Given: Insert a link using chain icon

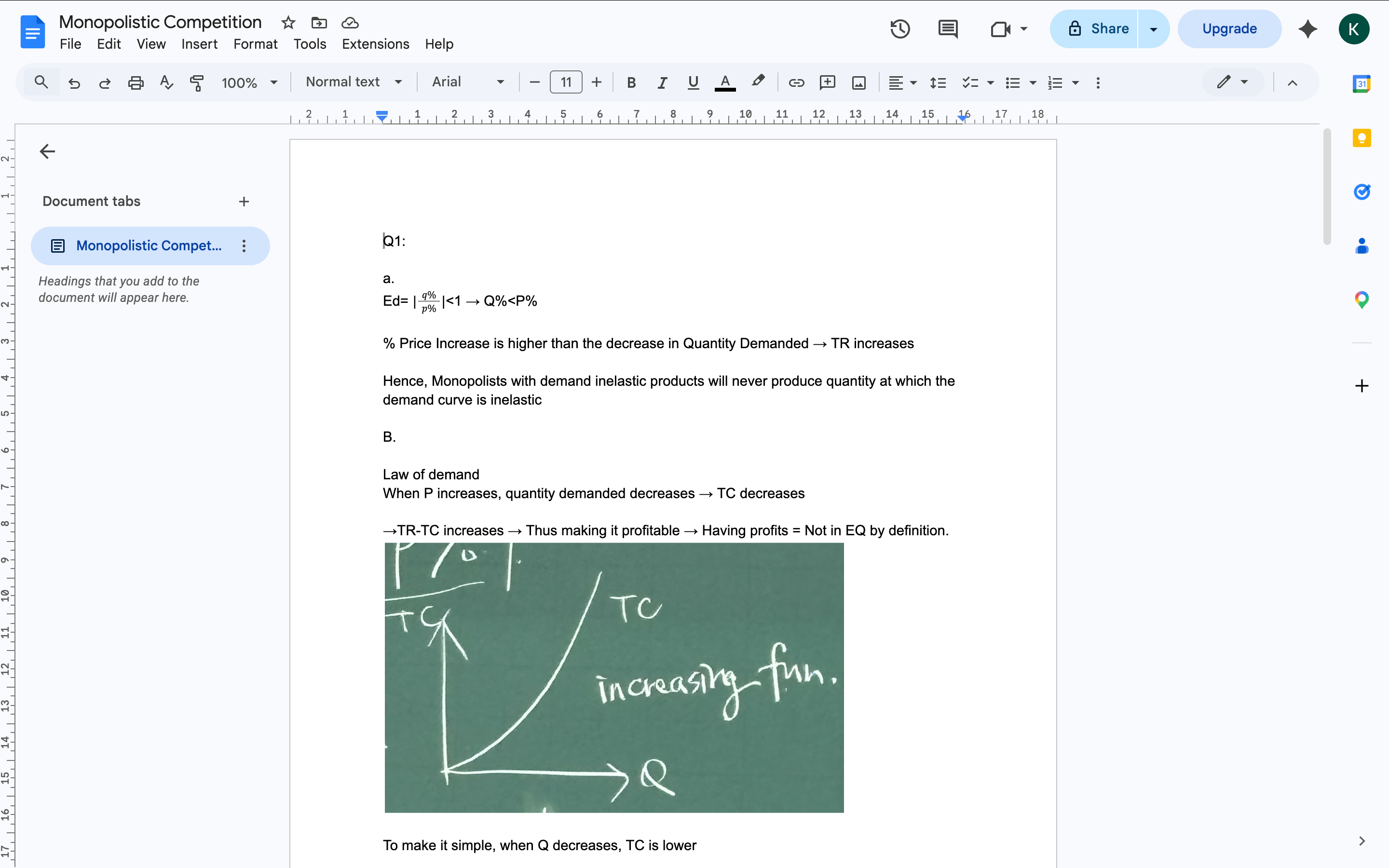Looking at the screenshot, I should click(x=796, y=82).
